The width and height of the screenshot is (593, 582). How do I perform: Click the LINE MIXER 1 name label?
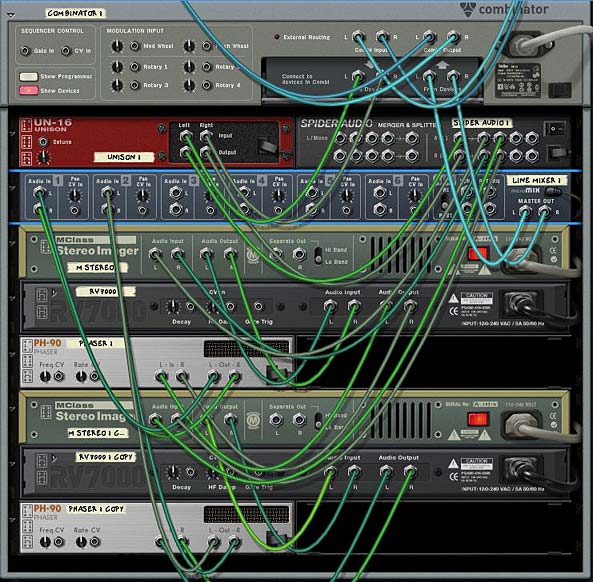pyautogui.click(x=536, y=180)
